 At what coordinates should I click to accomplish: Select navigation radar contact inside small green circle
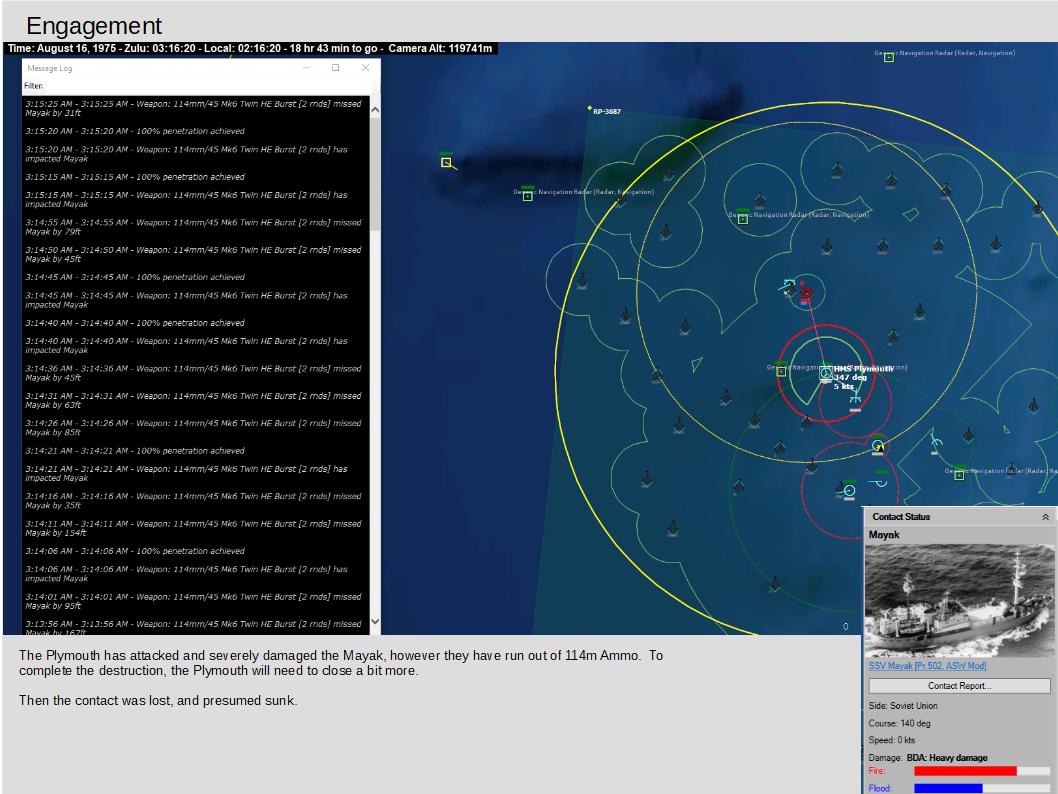coord(743,219)
